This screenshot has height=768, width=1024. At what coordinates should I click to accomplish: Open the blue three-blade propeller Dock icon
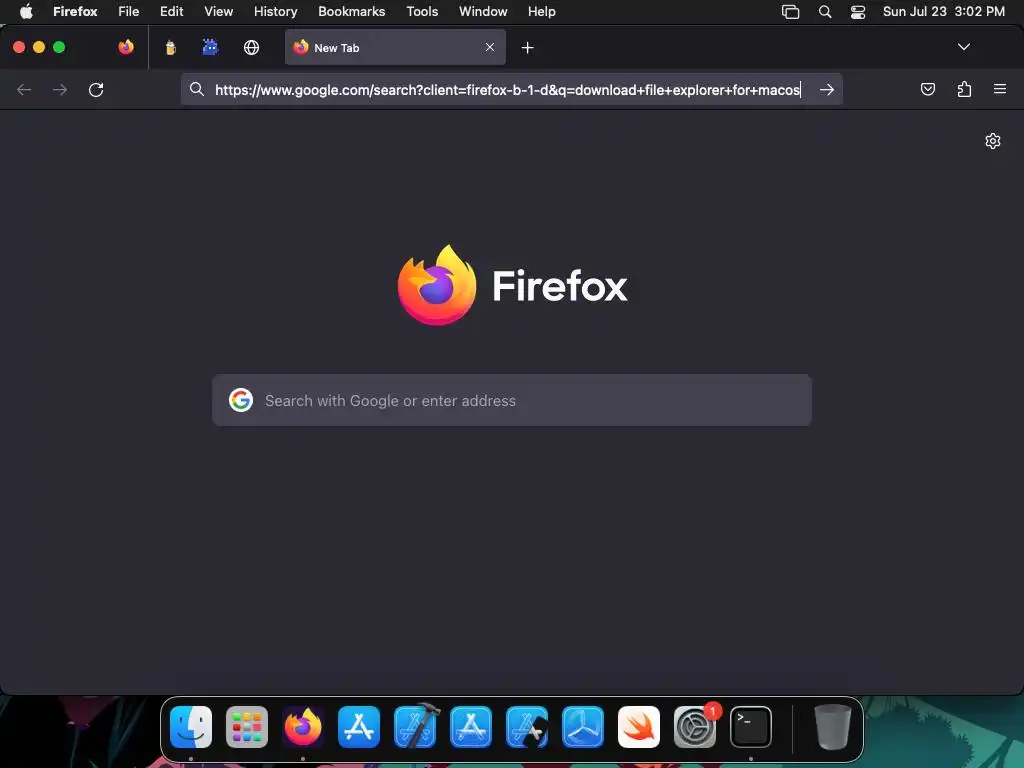(583, 727)
